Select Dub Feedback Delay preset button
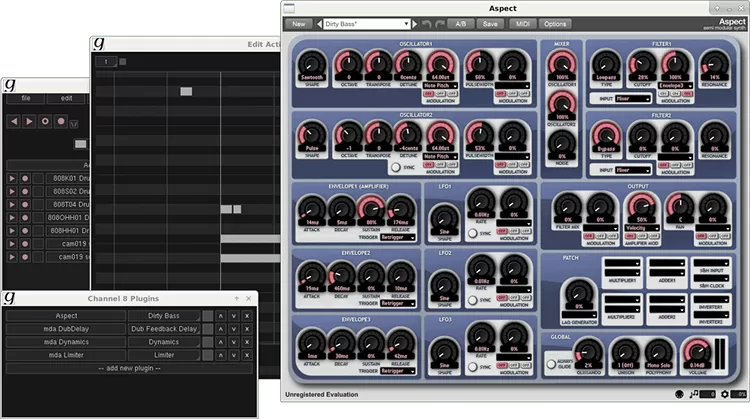Image resolution: width=750 pixels, height=419 pixels. click(x=164, y=329)
